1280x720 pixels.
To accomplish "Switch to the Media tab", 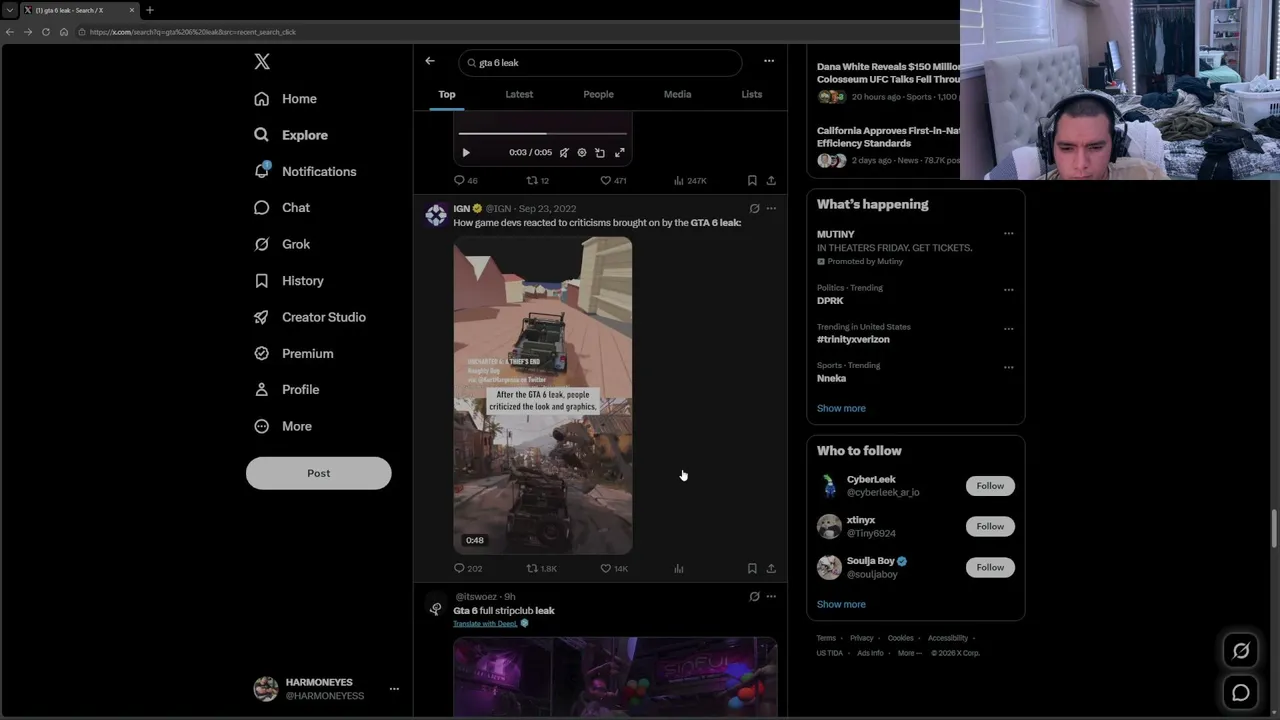I will tap(677, 94).
